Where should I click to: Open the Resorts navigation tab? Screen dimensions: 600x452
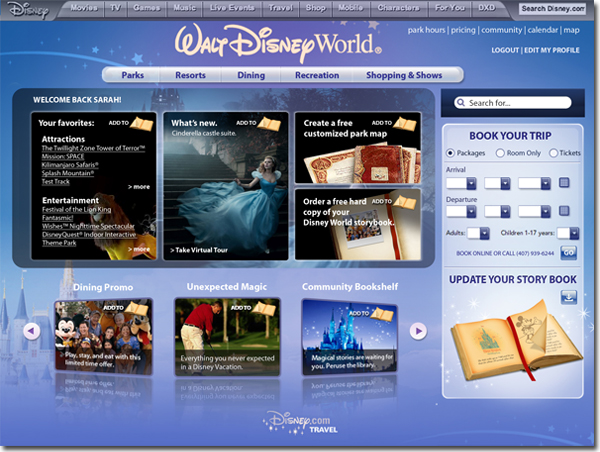point(190,75)
